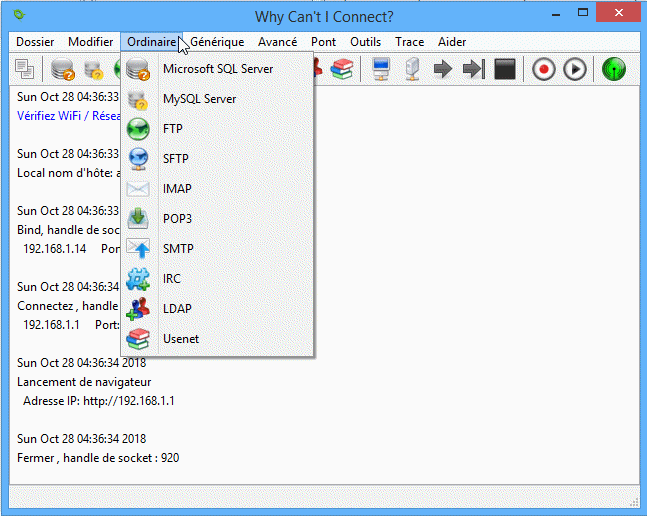Open the Dossier menu

(x=35, y=42)
